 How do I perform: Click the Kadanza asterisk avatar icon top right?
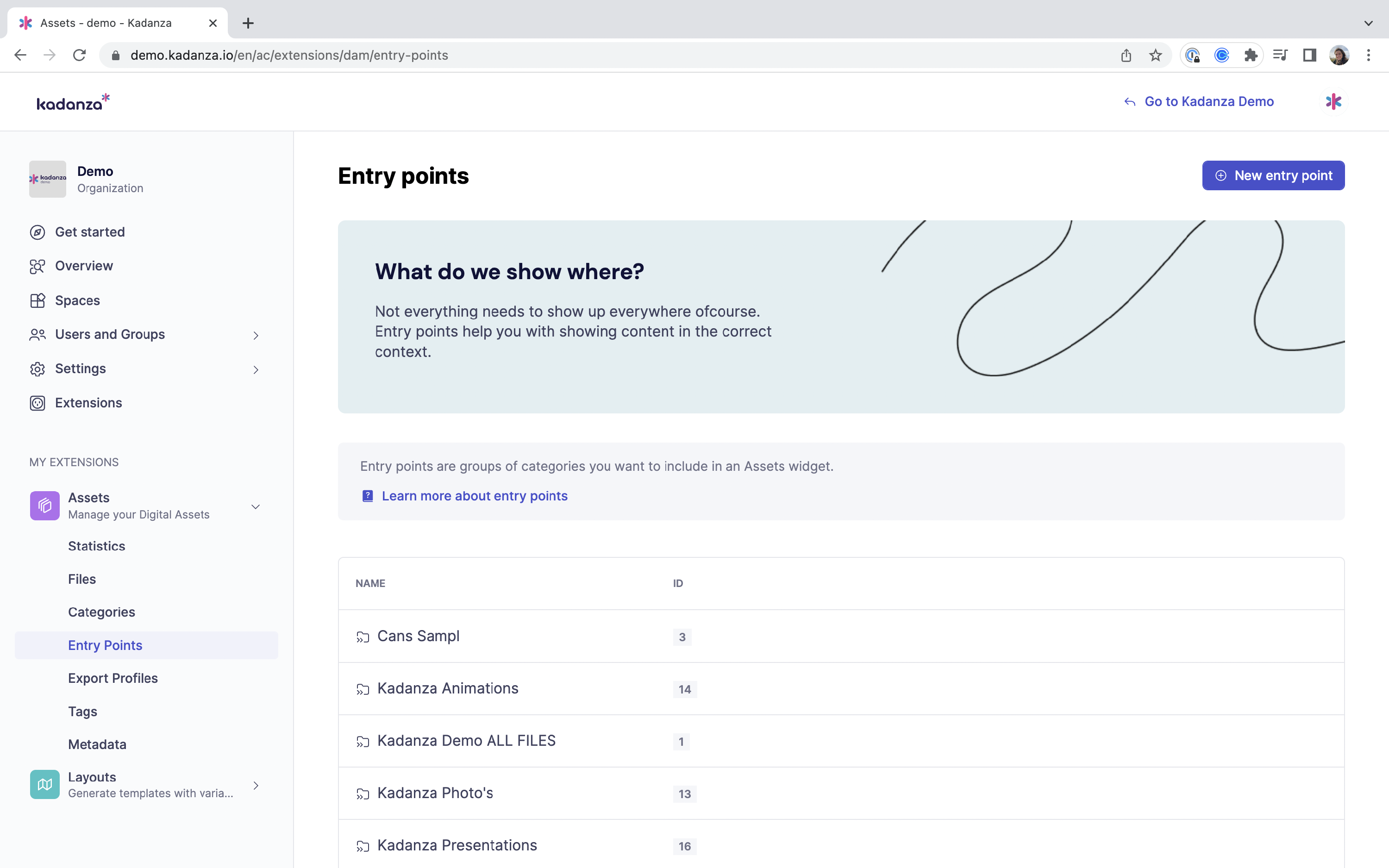[1333, 101]
